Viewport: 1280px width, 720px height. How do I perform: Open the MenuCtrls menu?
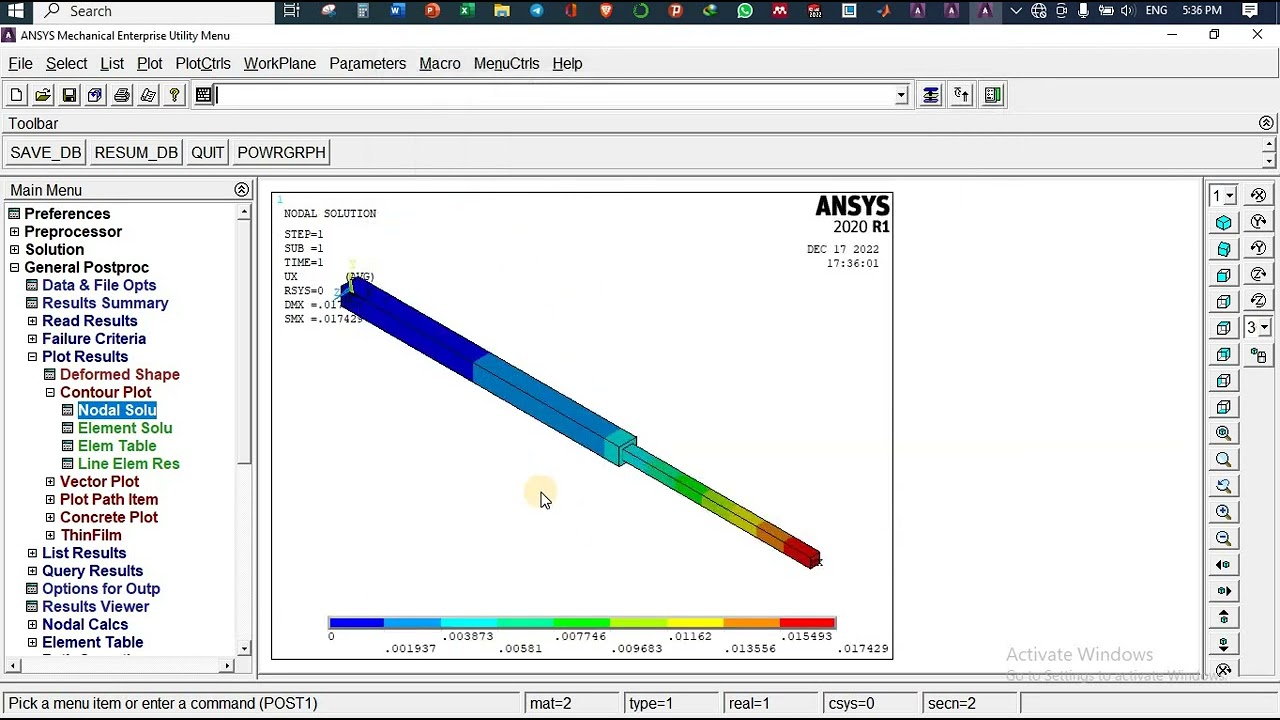(x=506, y=63)
